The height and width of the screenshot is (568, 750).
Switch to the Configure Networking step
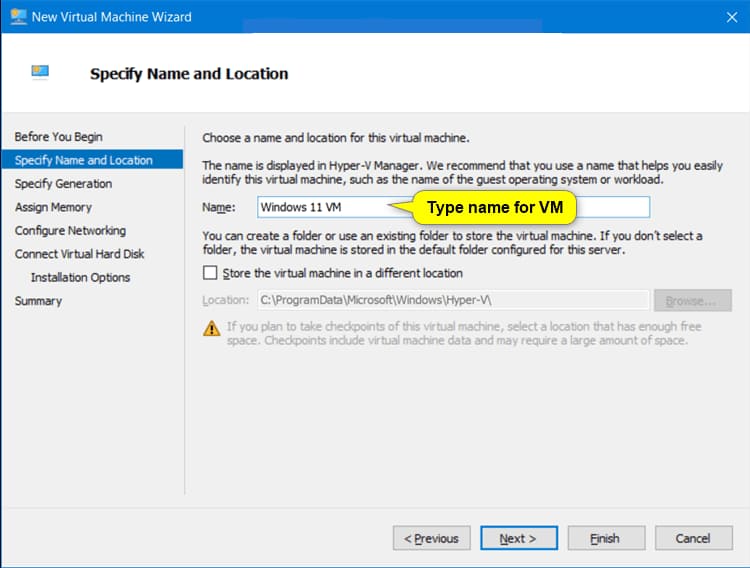pos(70,230)
